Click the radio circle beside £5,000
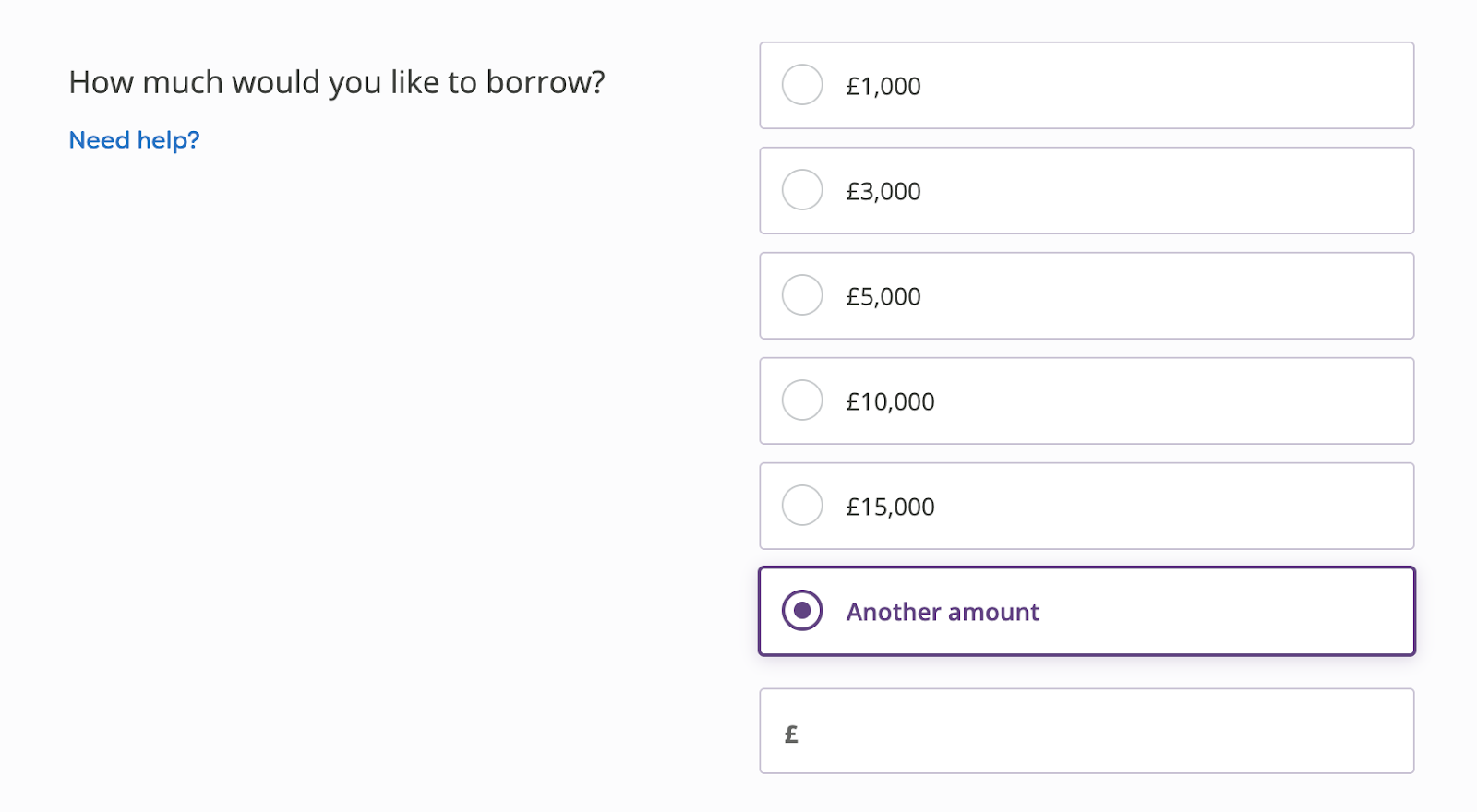 point(802,295)
